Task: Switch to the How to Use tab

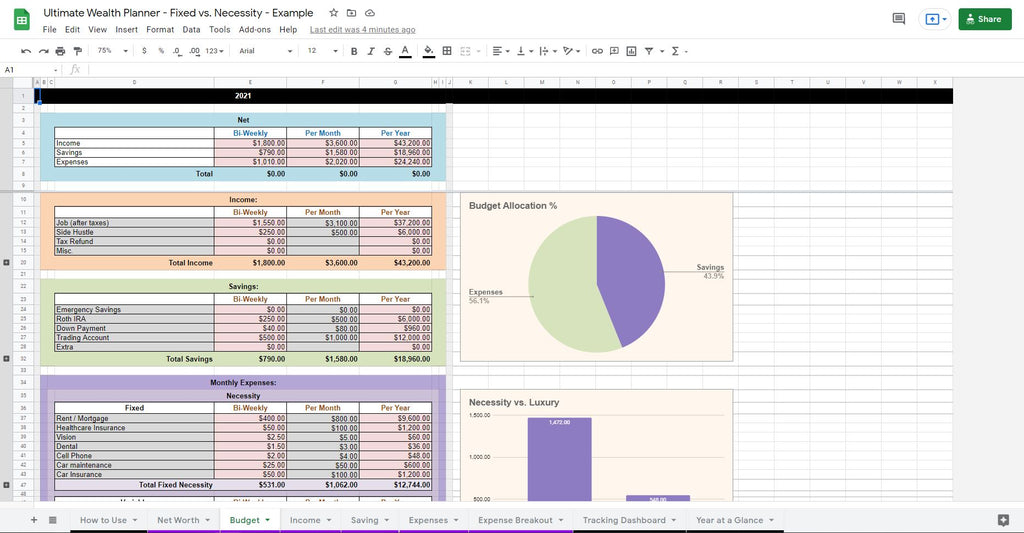Action: point(103,520)
